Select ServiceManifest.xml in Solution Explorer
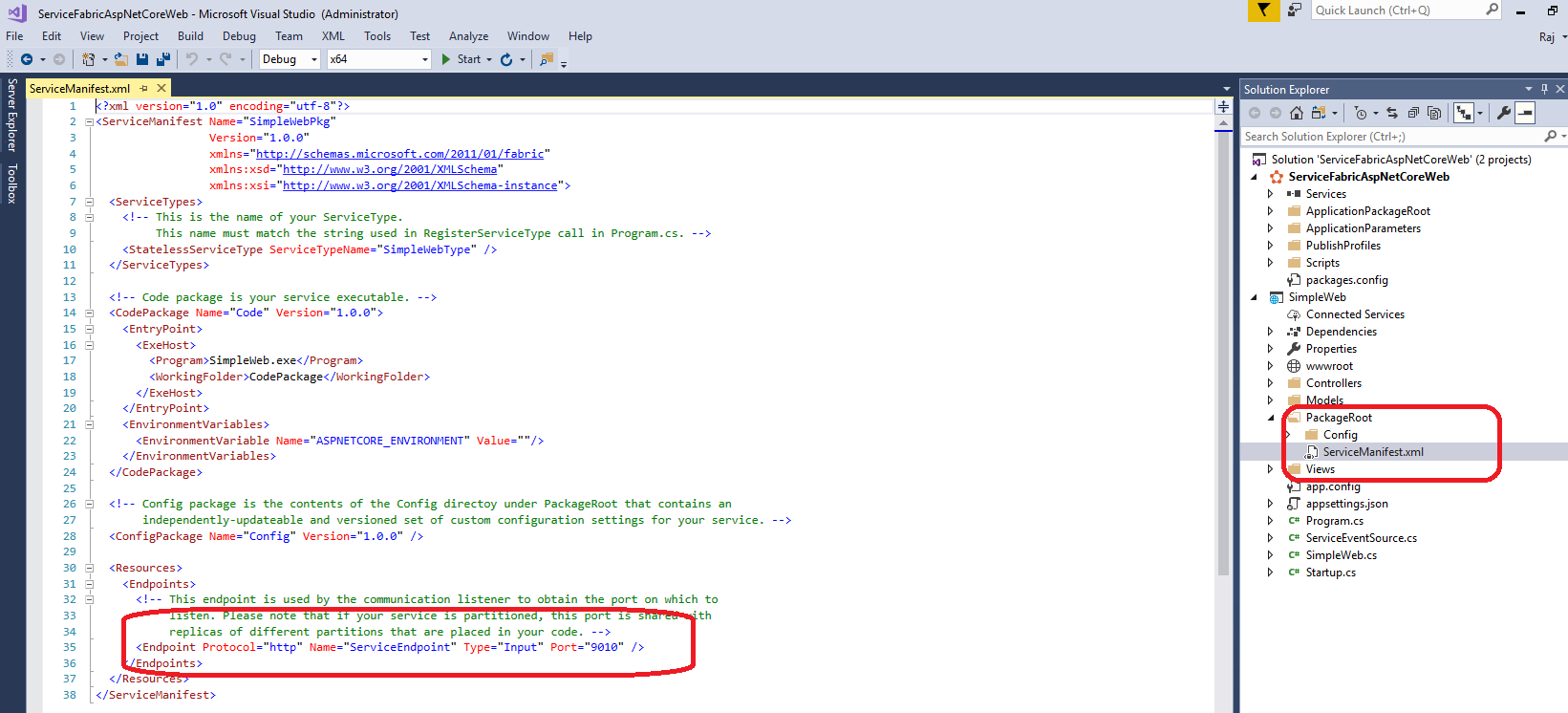 click(1373, 452)
